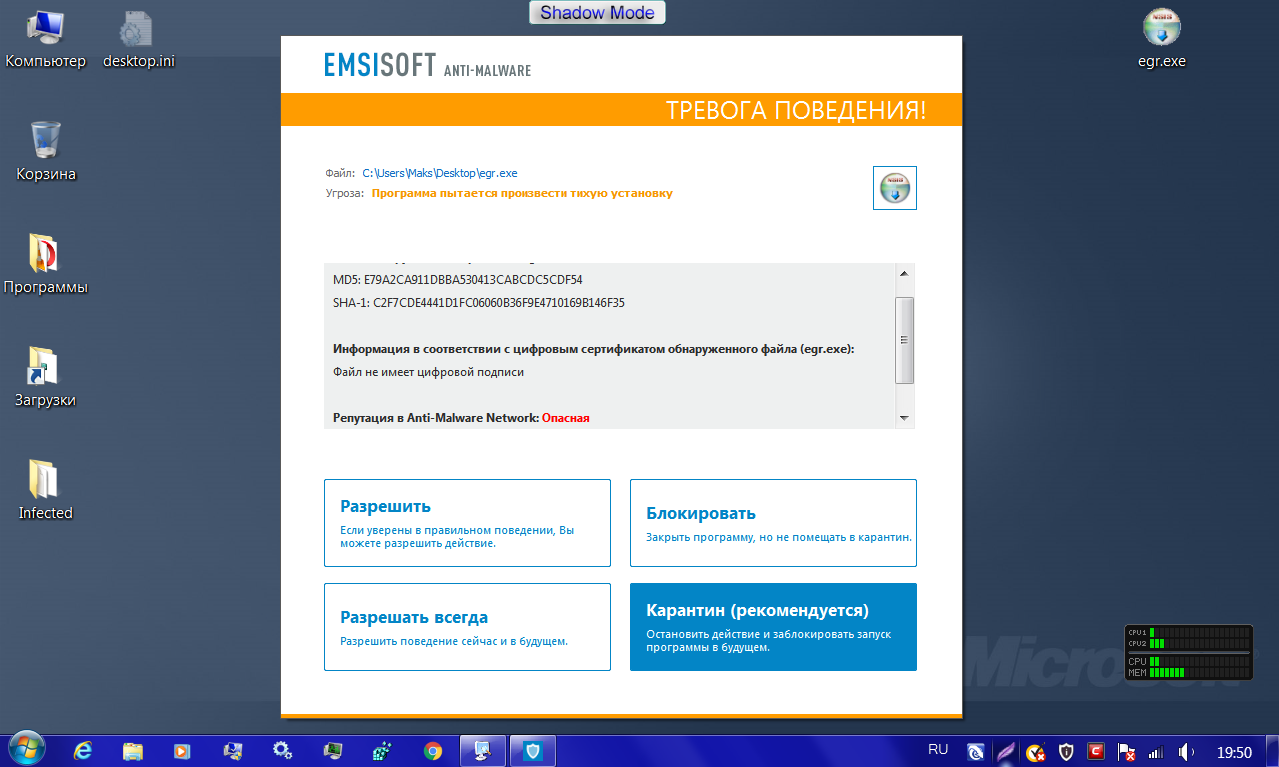
Task: Click the green monitor taskbar icon
Action: click(332, 751)
